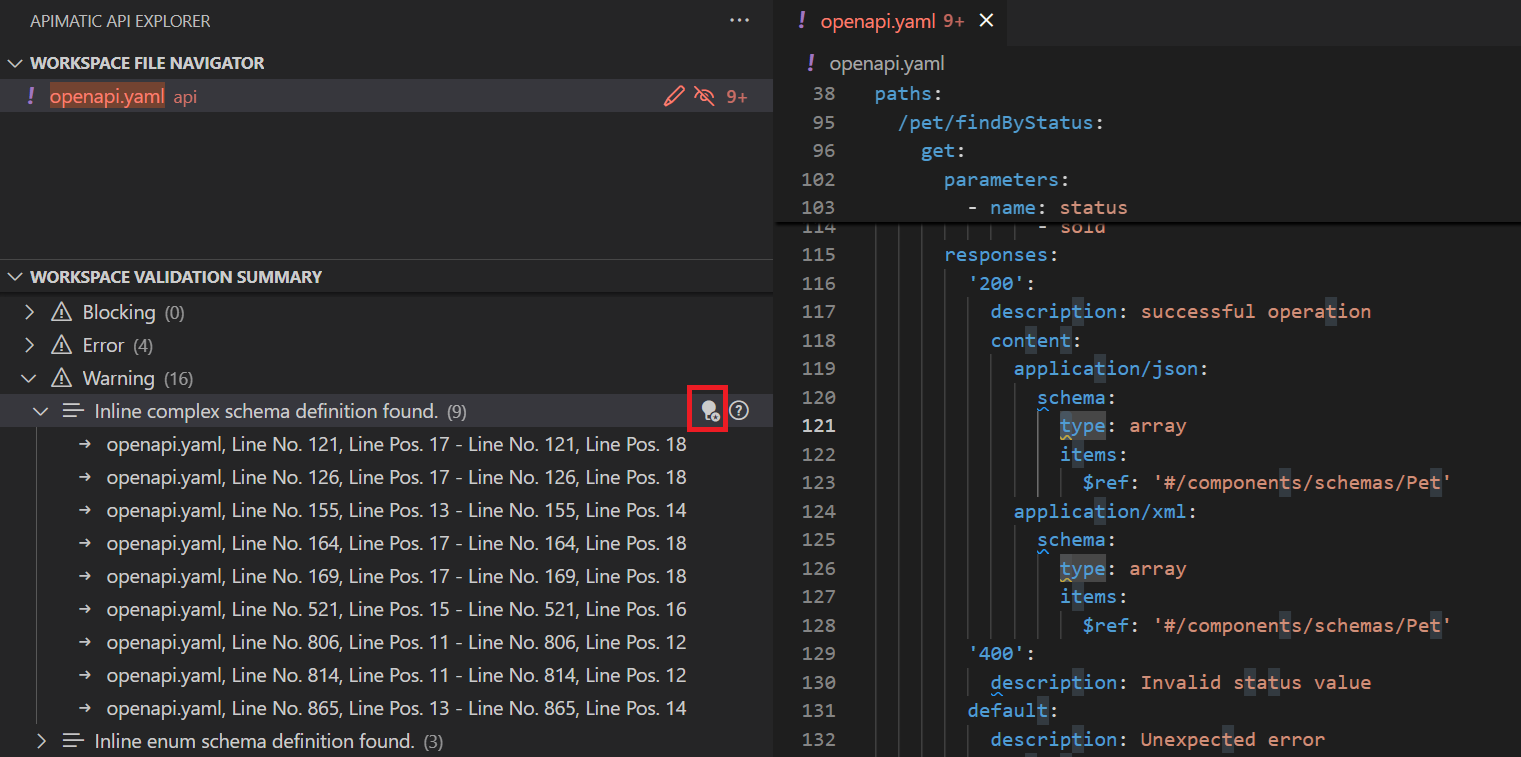Click the warning triangle icon beside Warning
This screenshot has width=1521, height=757.
(x=61, y=378)
